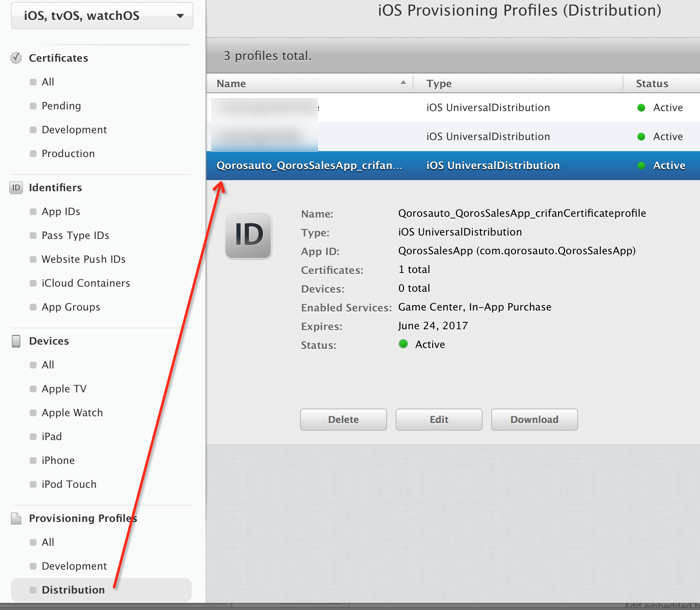Select Distribution provisioning profiles
Image resolution: width=700 pixels, height=610 pixels.
pyautogui.click(x=101, y=590)
